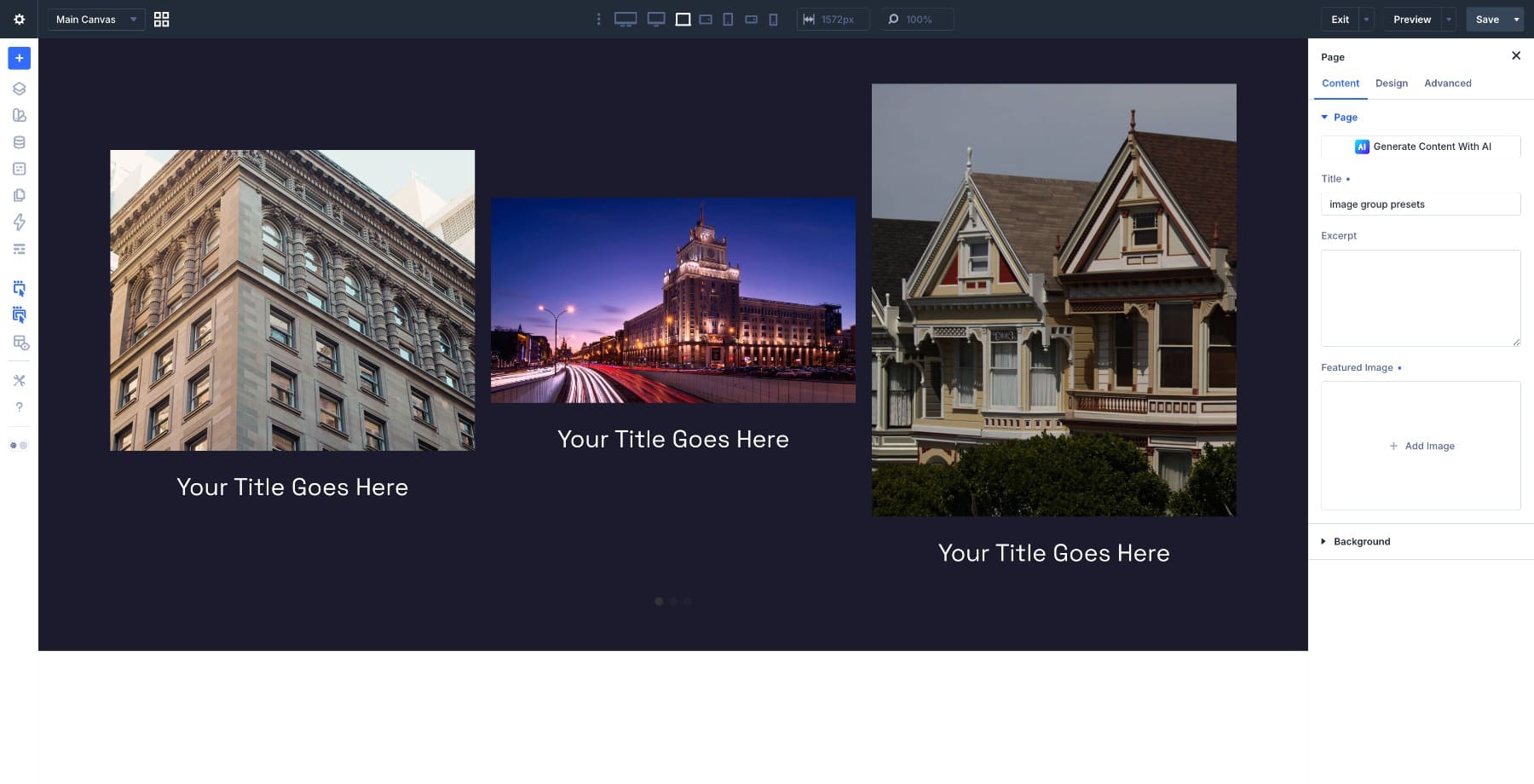Screen dimensions: 1534x784
Task: Open the question mark help icon
Action: tap(19, 407)
